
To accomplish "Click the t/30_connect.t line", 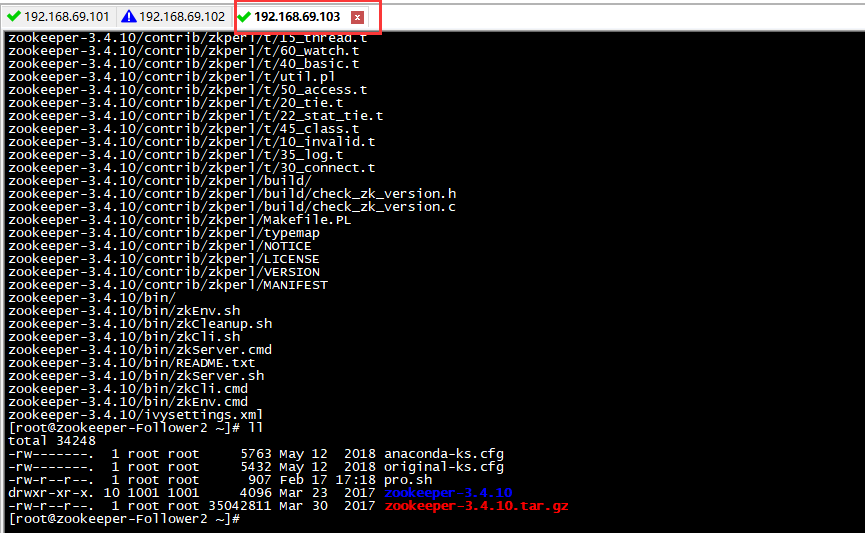I will (x=192, y=168).
